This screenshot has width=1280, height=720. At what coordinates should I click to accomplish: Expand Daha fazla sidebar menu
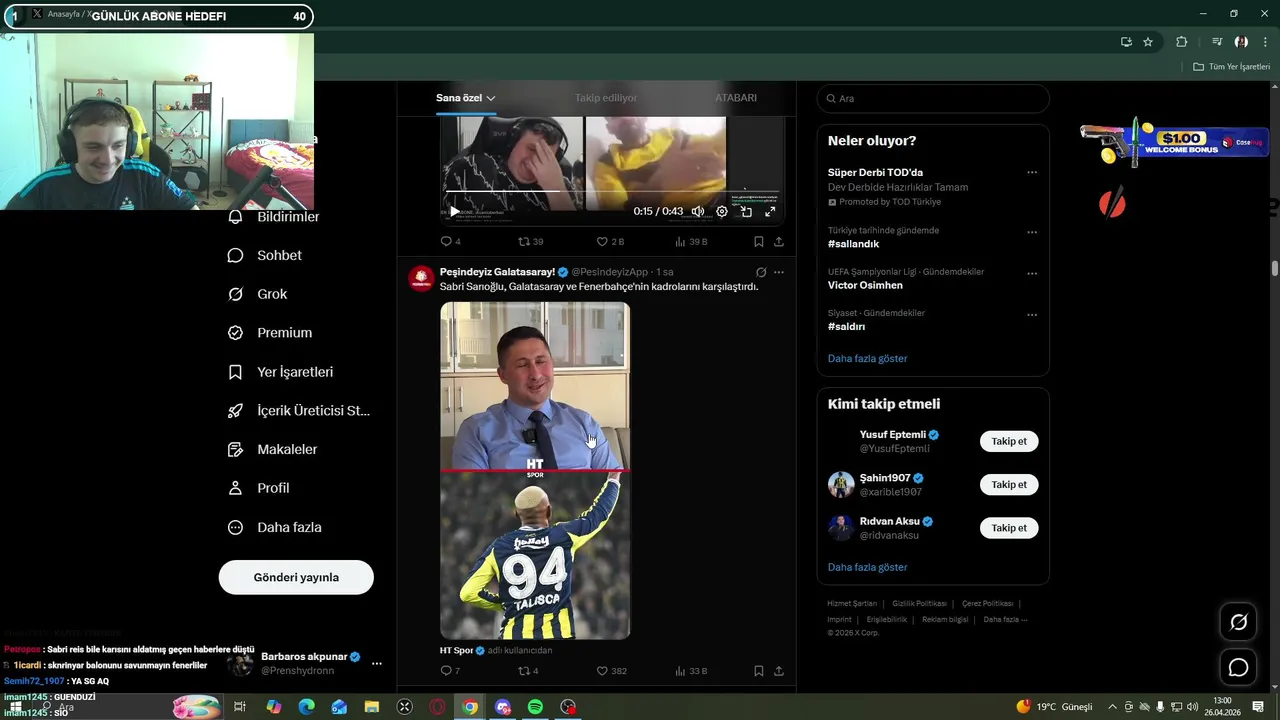[274, 527]
